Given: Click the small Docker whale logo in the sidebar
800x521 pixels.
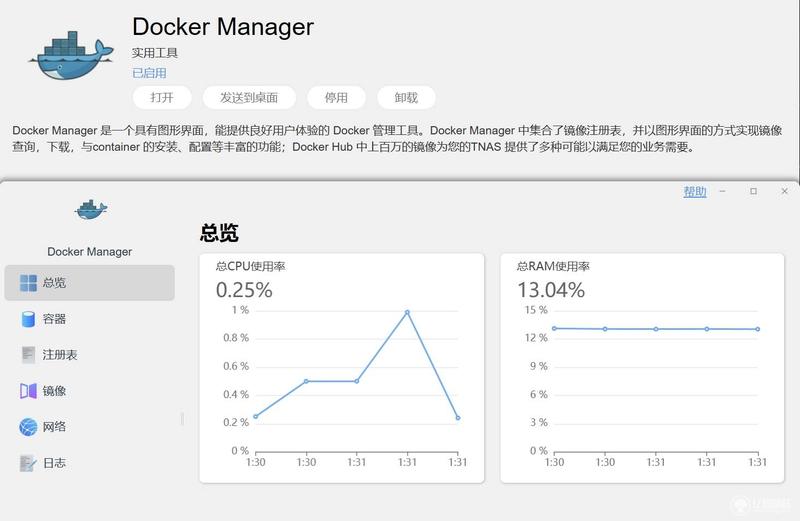Looking at the screenshot, I should click(91, 210).
